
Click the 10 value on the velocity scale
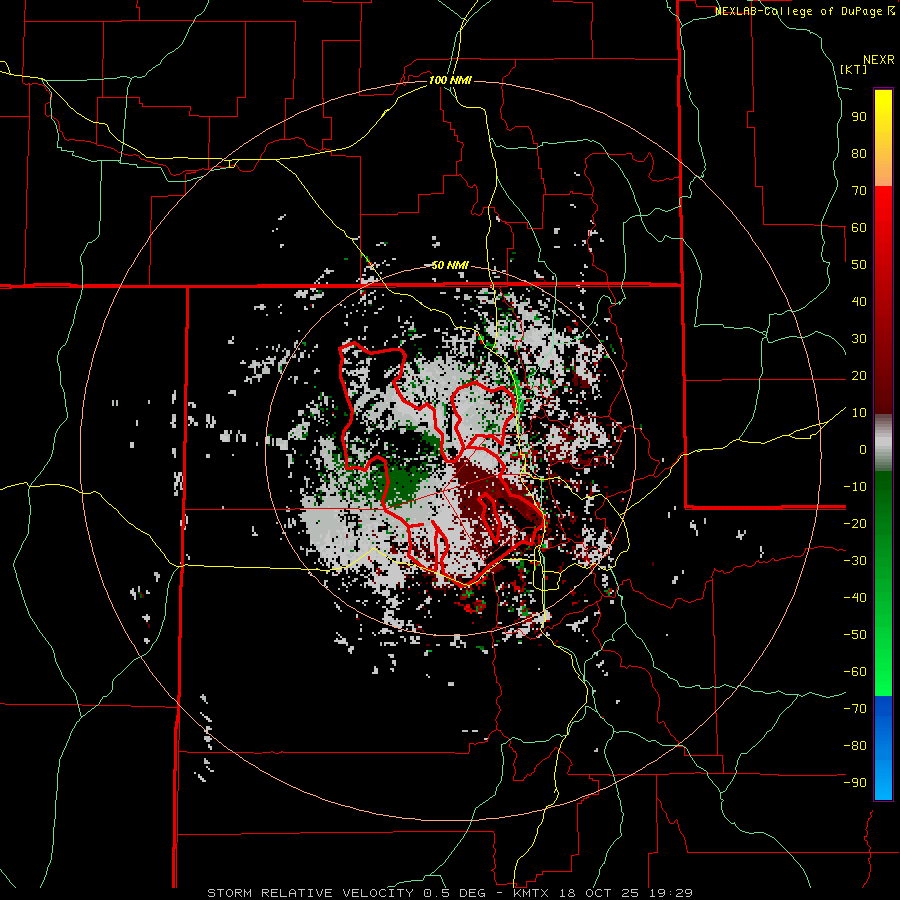[859, 413]
